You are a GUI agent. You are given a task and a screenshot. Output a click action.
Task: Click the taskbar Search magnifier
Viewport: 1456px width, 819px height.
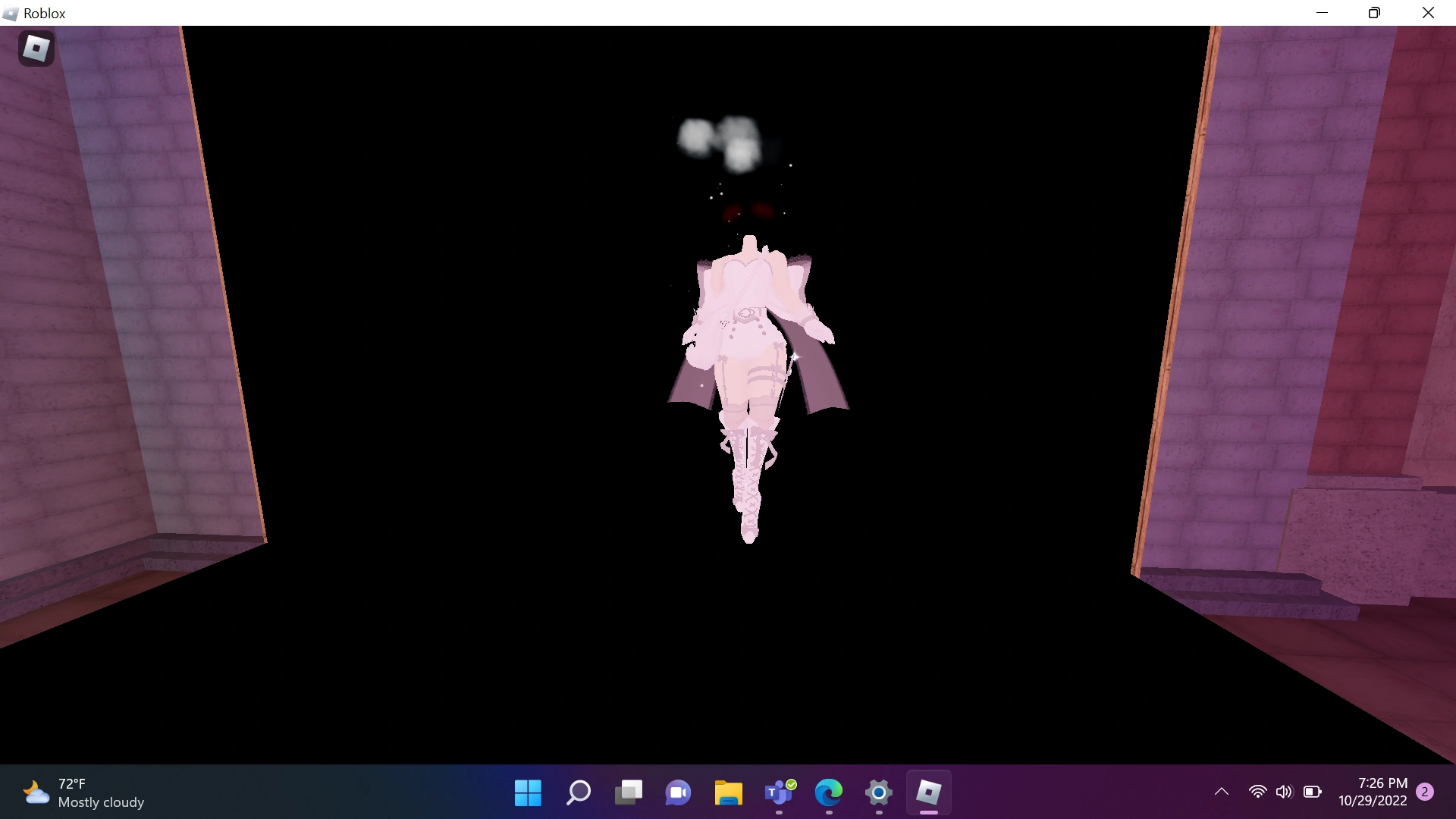coord(578,793)
